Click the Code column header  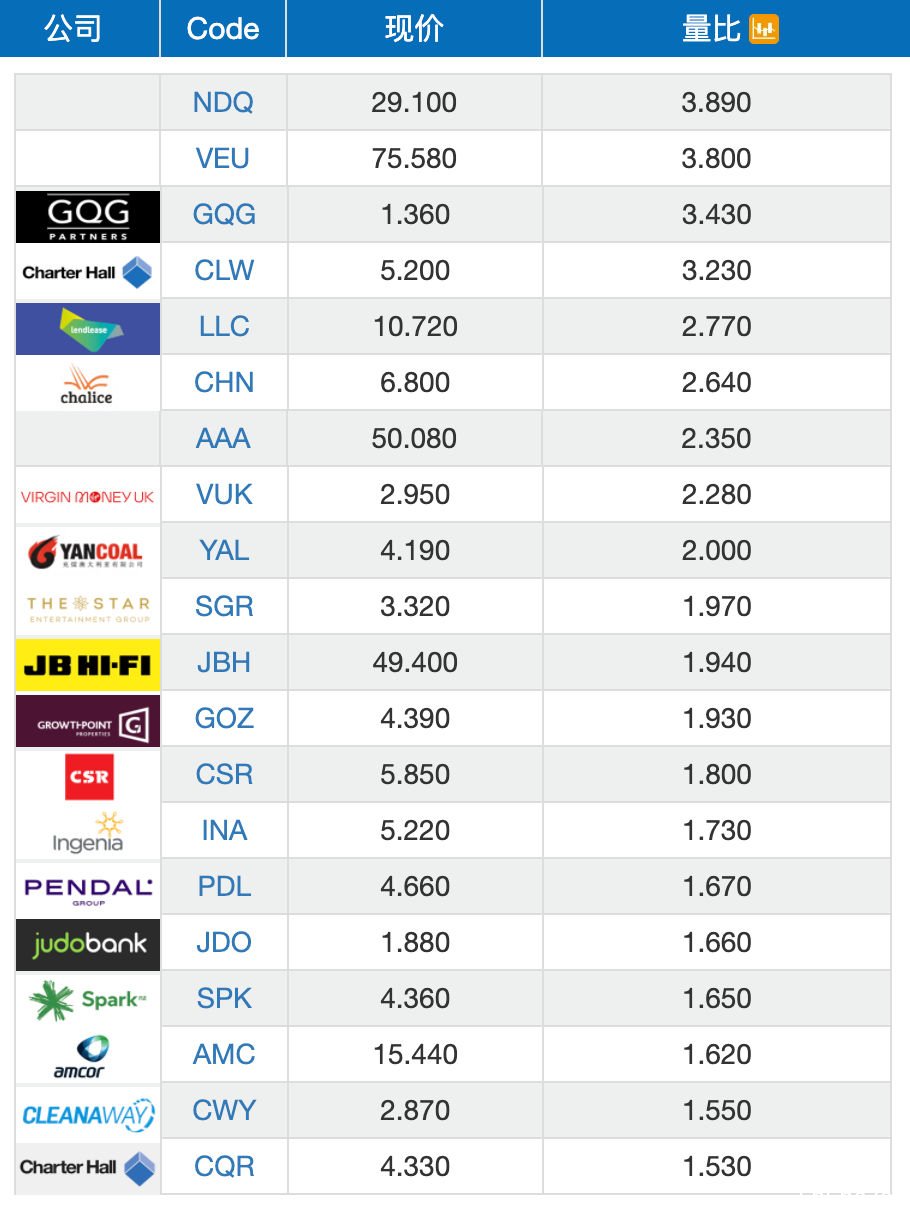pos(223,29)
